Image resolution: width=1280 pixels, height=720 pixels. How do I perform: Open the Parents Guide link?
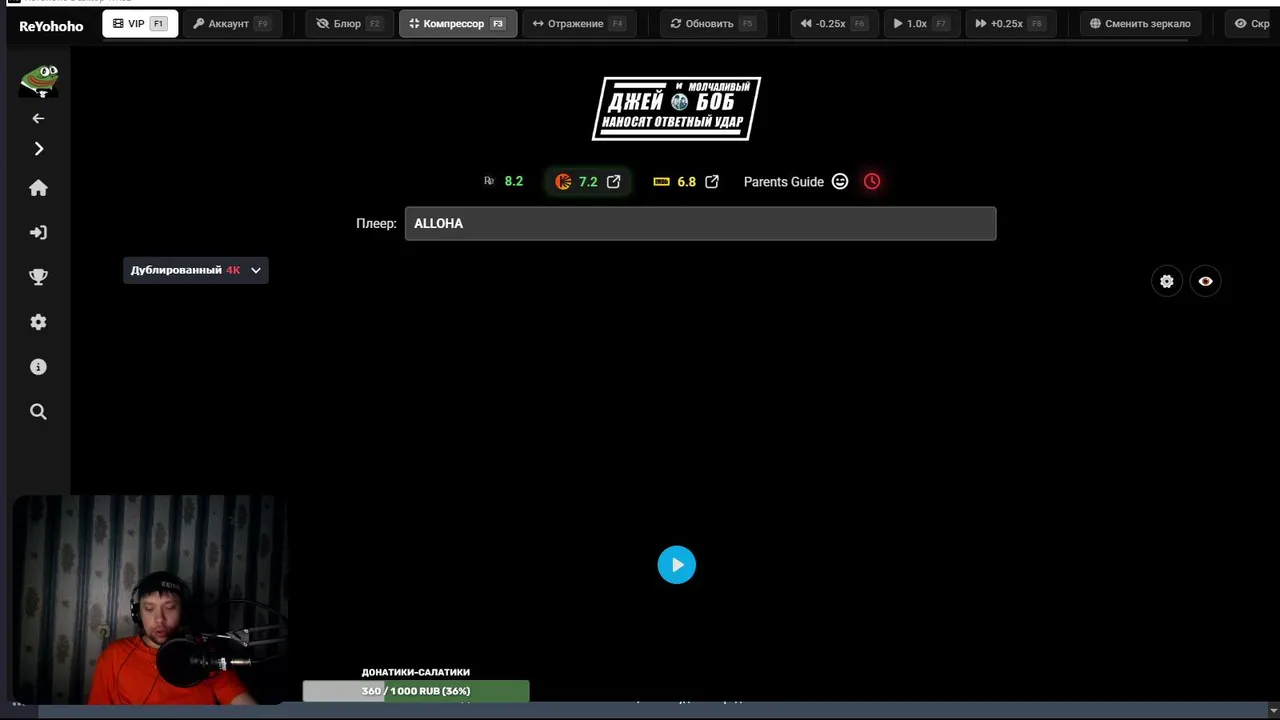tap(784, 181)
